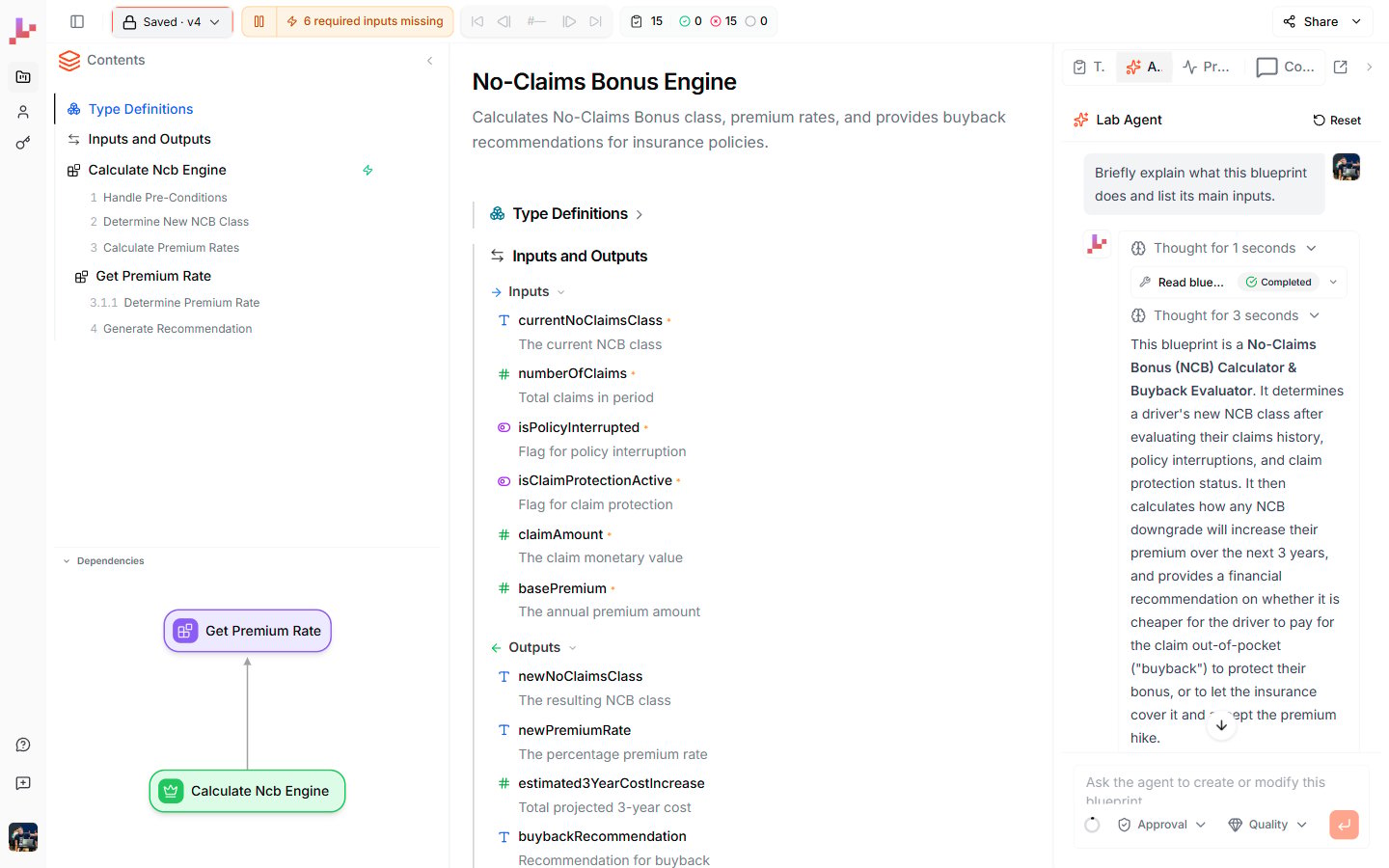Expand Thought for 3 seconds

click(1226, 315)
